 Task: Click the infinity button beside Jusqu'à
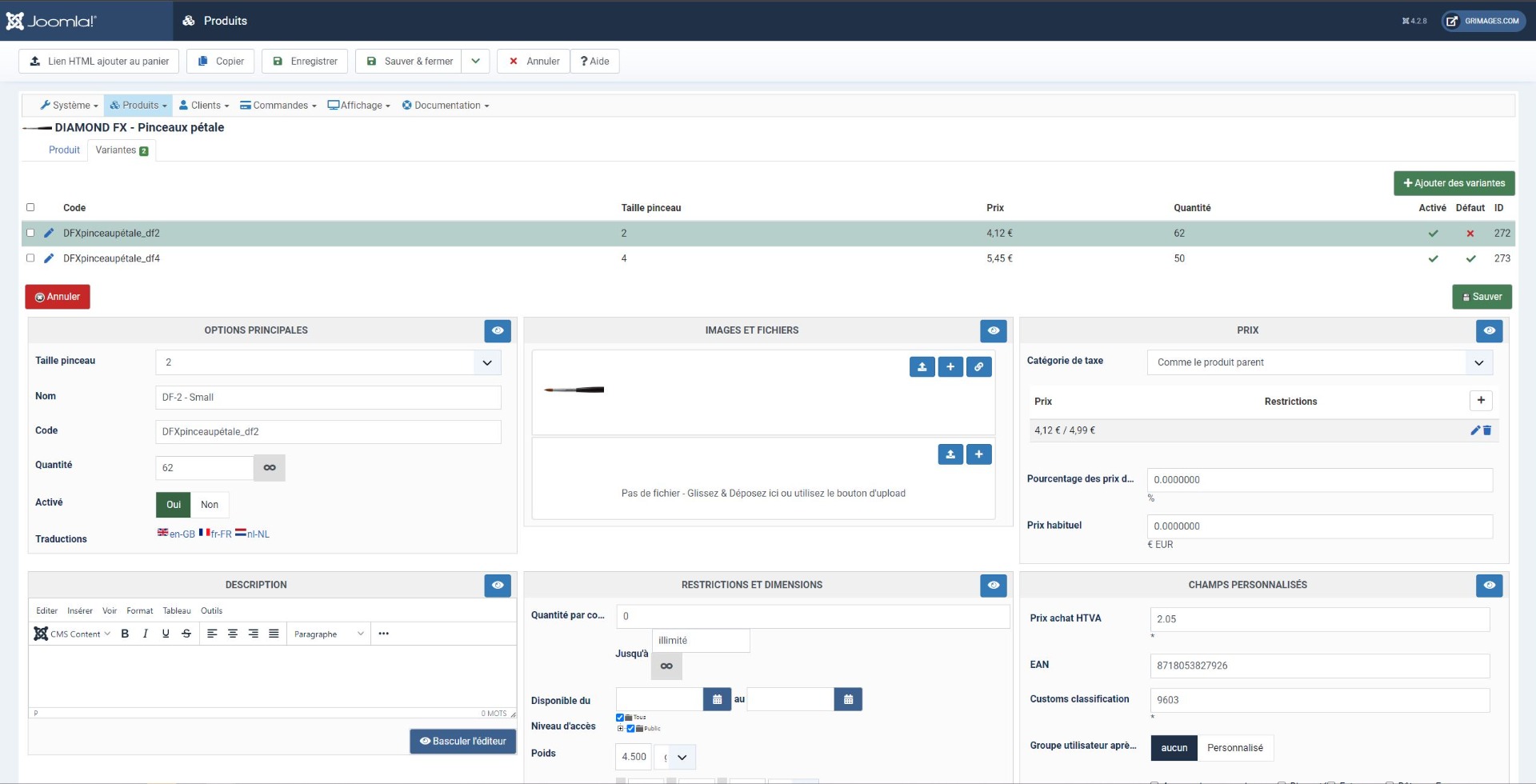click(x=666, y=666)
